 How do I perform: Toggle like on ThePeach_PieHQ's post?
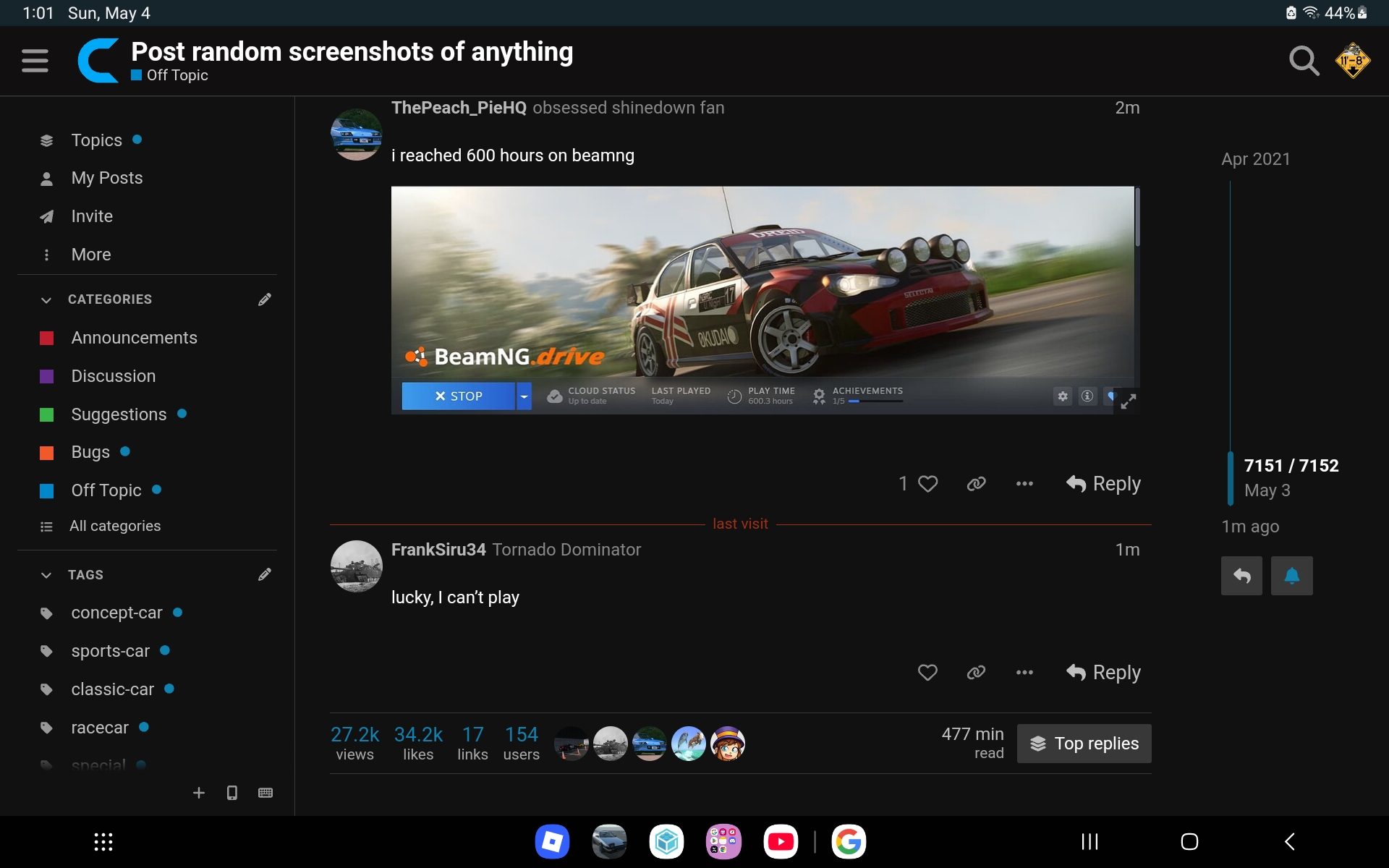(x=927, y=484)
